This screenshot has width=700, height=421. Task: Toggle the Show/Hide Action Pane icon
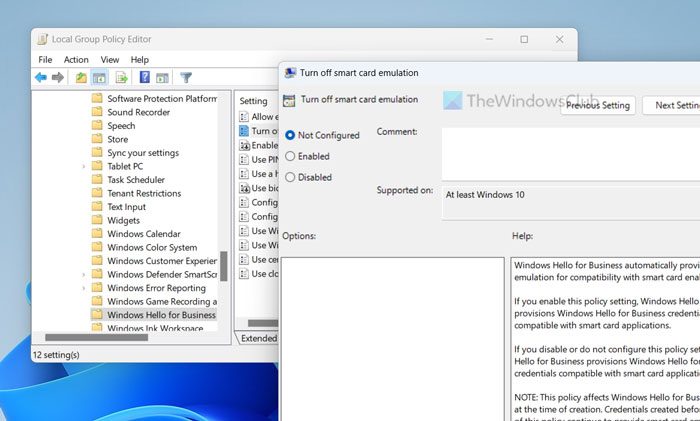click(x=162, y=78)
